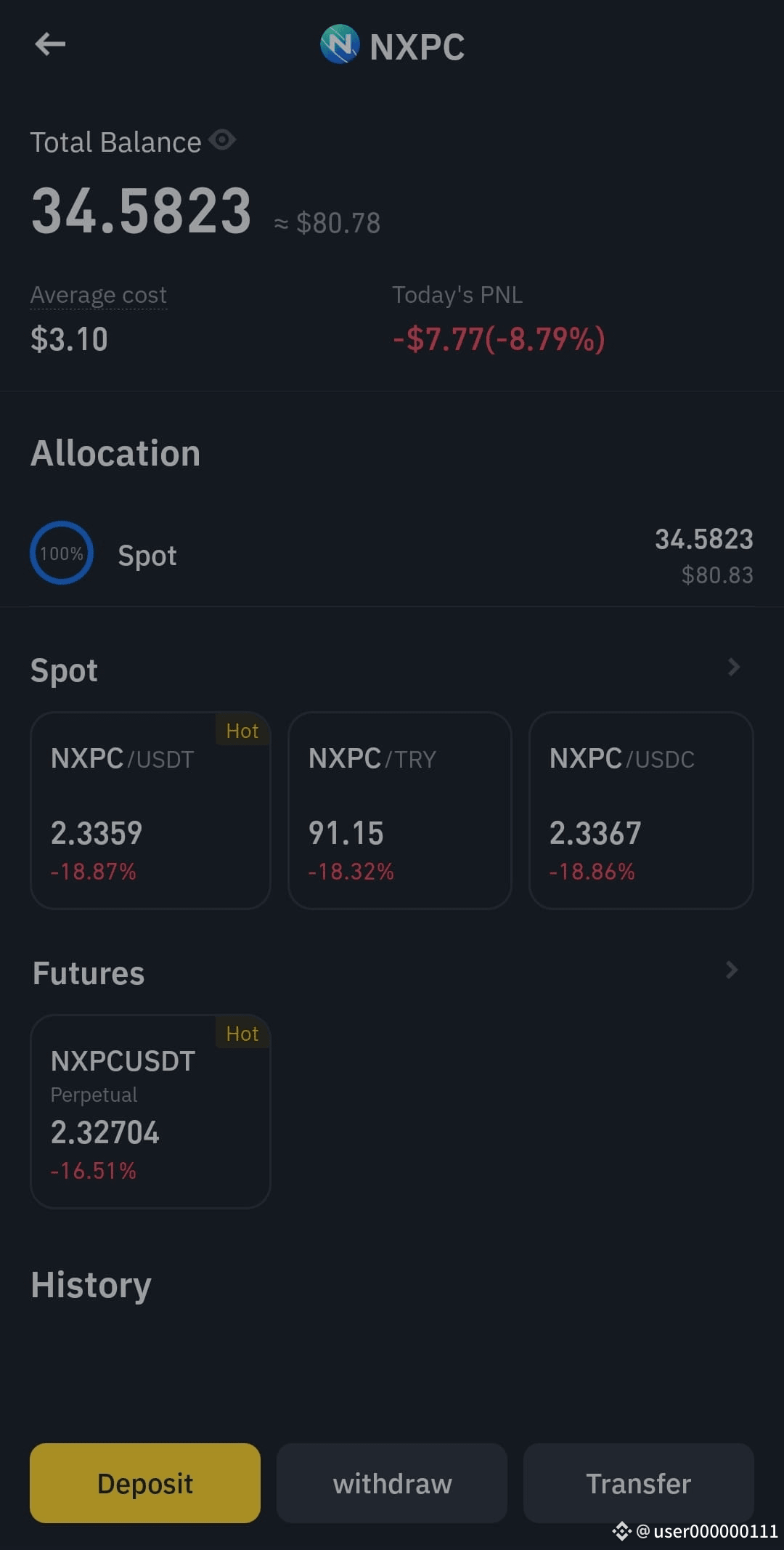Tap the NXPC coin logo
This screenshot has height=1550, width=784.
click(340, 44)
